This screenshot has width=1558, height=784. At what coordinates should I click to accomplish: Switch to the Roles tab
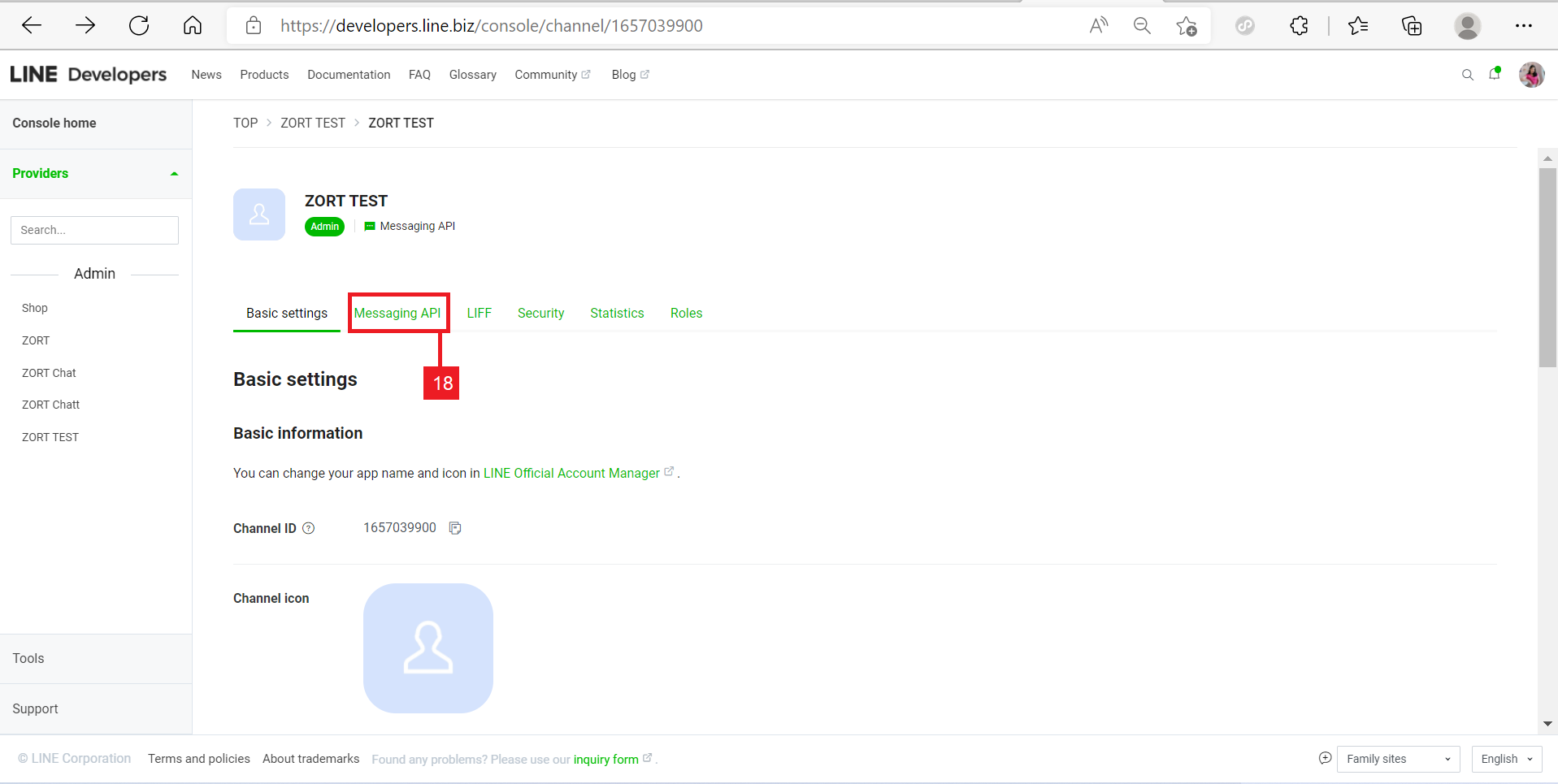click(x=686, y=314)
